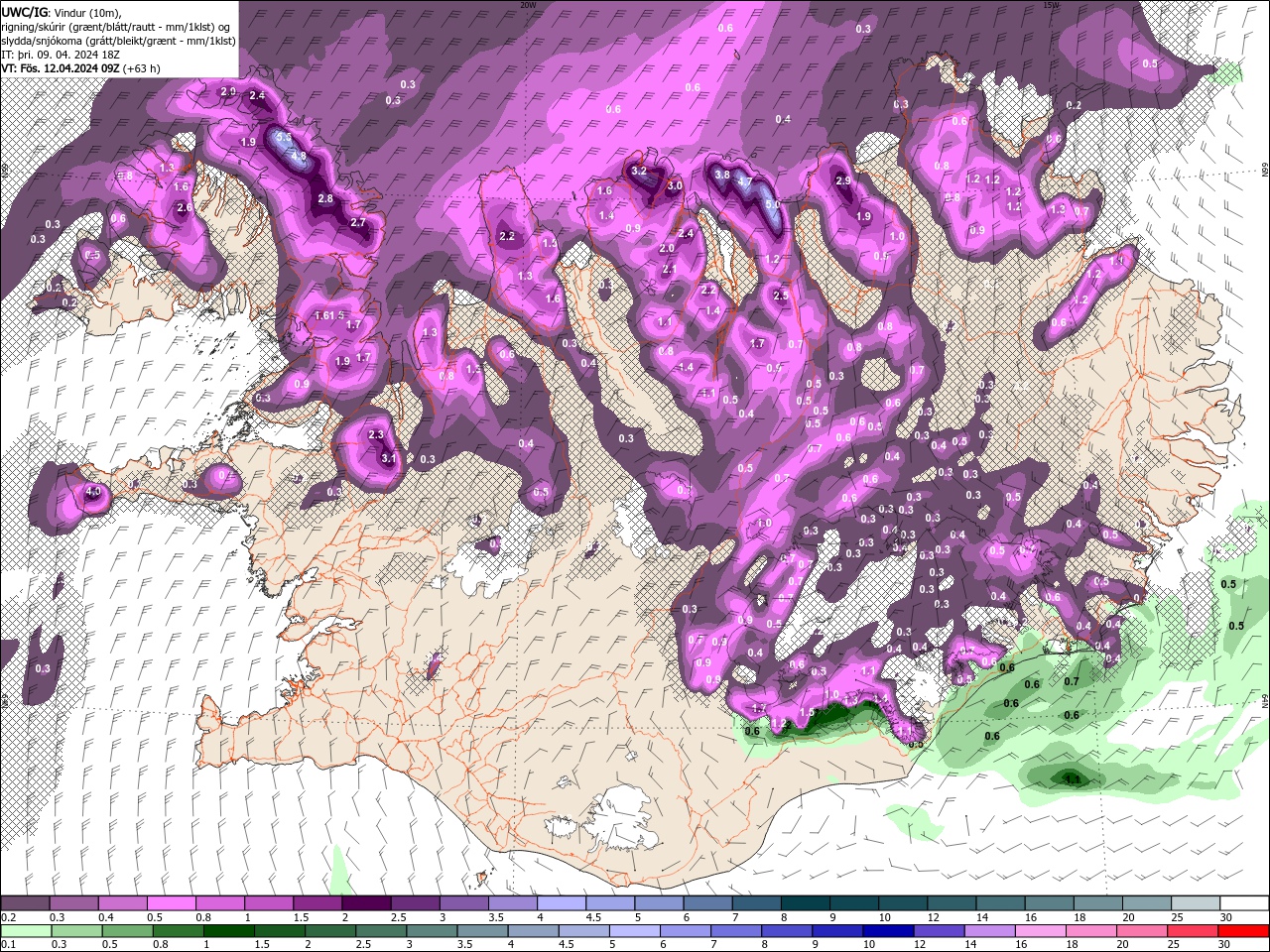The image size is (1270, 952).
Task: Click the 'IT: þri. 09. 04. 2024 18Z' line
Action: (63, 55)
